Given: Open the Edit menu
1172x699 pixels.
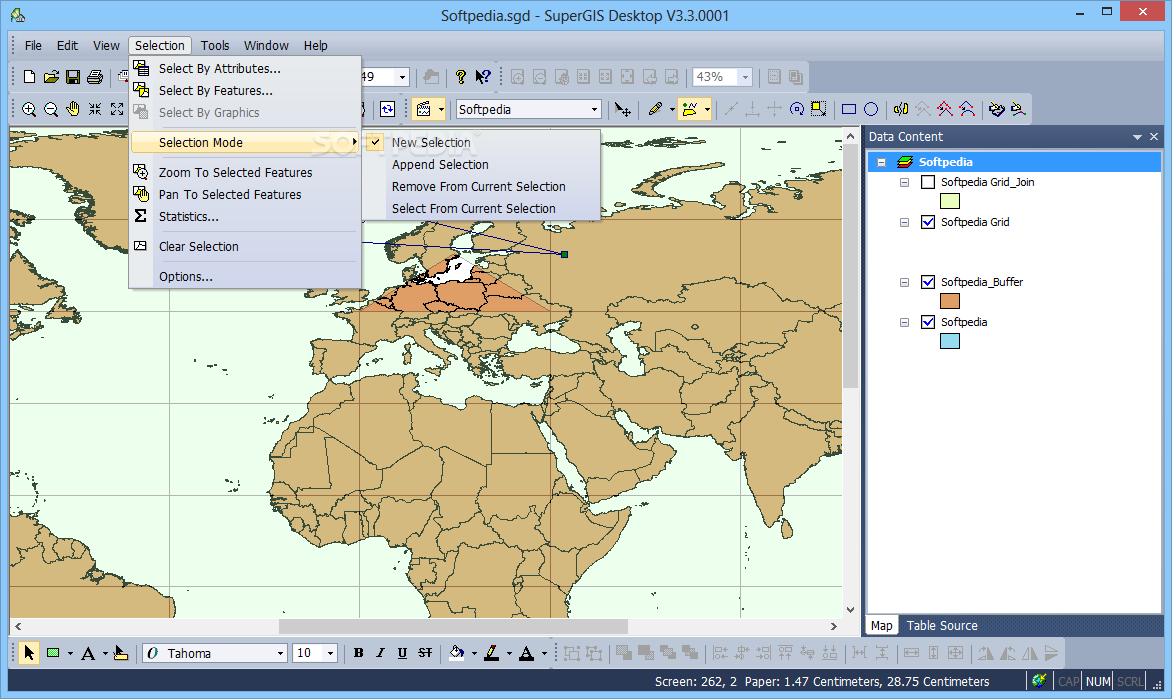Looking at the screenshot, I should point(67,46).
